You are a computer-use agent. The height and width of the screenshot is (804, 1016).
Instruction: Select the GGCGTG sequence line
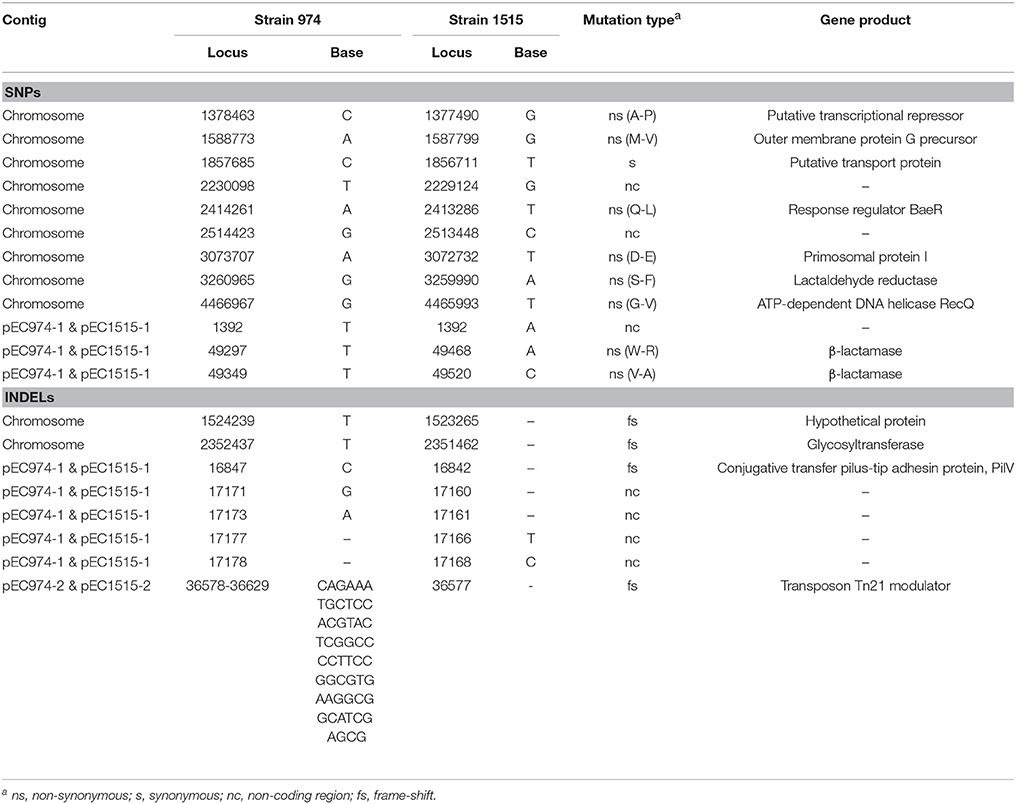pyautogui.click(x=345, y=680)
